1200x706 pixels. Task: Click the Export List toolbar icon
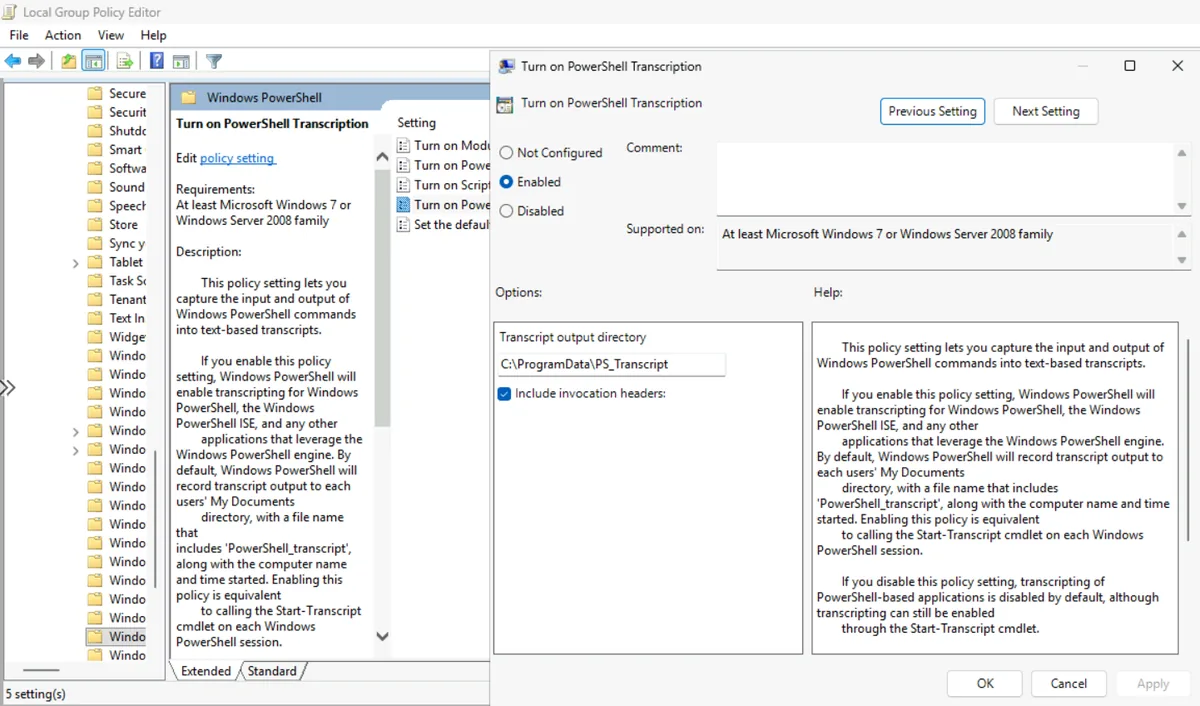[125, 61]
